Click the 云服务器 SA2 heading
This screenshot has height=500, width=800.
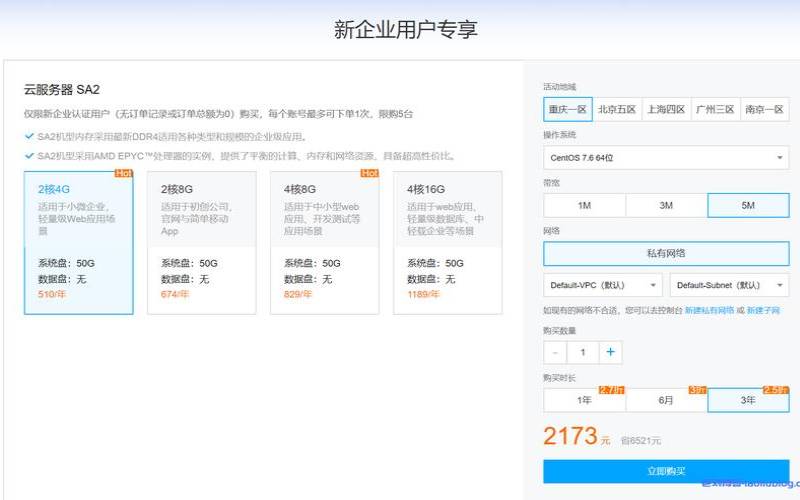click(x=62, y=90)
